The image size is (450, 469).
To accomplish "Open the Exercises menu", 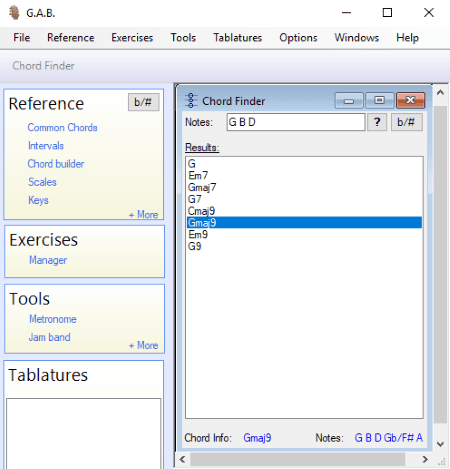I will click(132, 38).
